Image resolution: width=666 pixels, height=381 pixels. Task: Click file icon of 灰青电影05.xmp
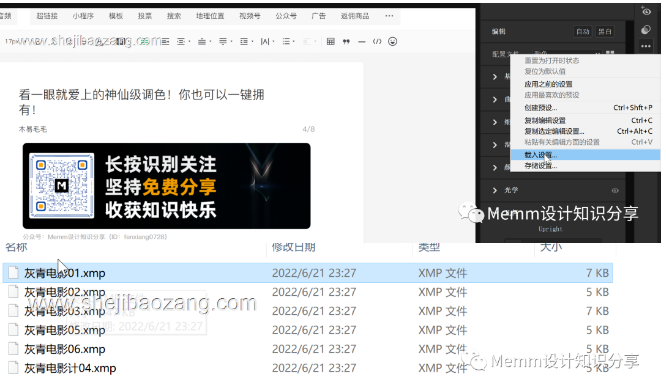(x=13, y=330)
